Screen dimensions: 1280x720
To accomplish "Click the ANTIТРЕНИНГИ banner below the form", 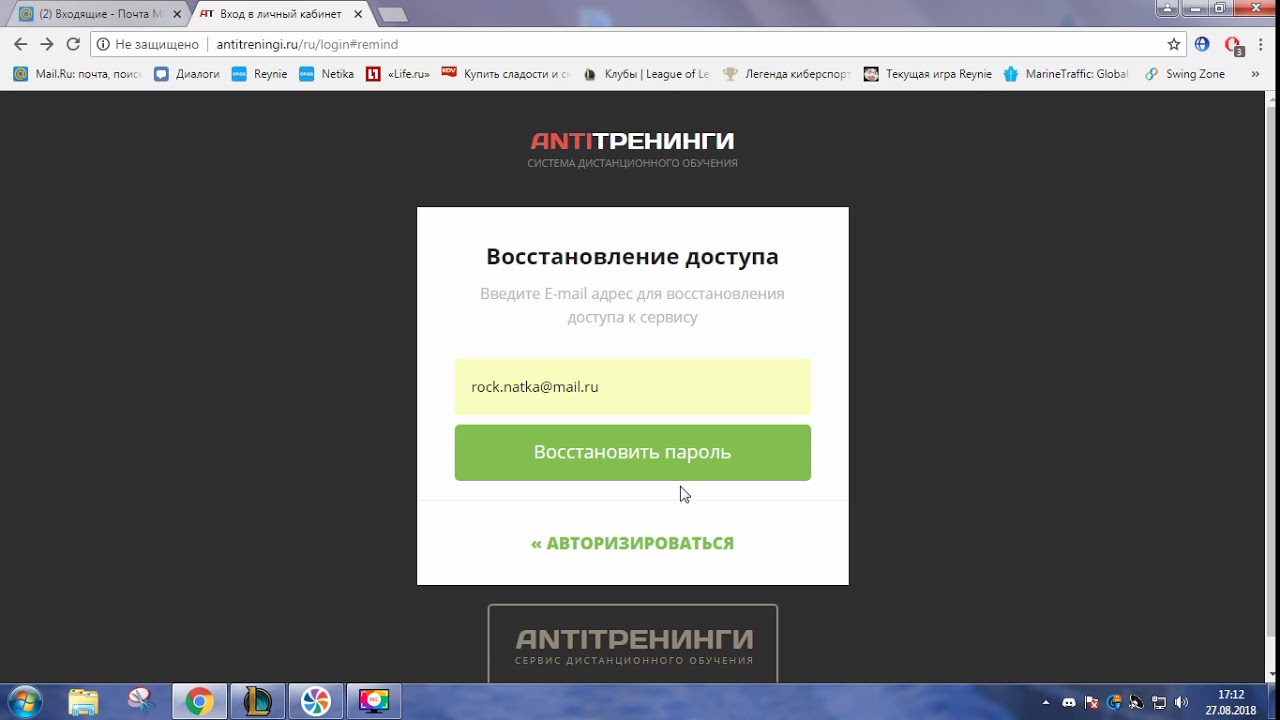I will pyautogui.click(x=632, y=643).
